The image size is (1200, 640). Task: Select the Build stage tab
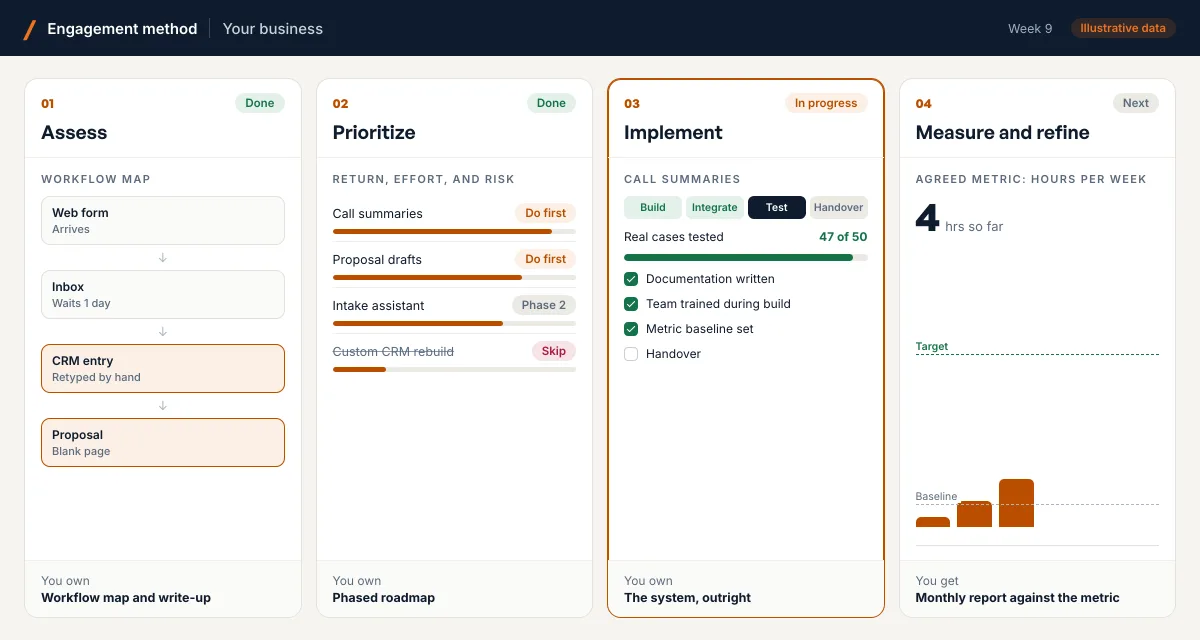pos(653,208)
